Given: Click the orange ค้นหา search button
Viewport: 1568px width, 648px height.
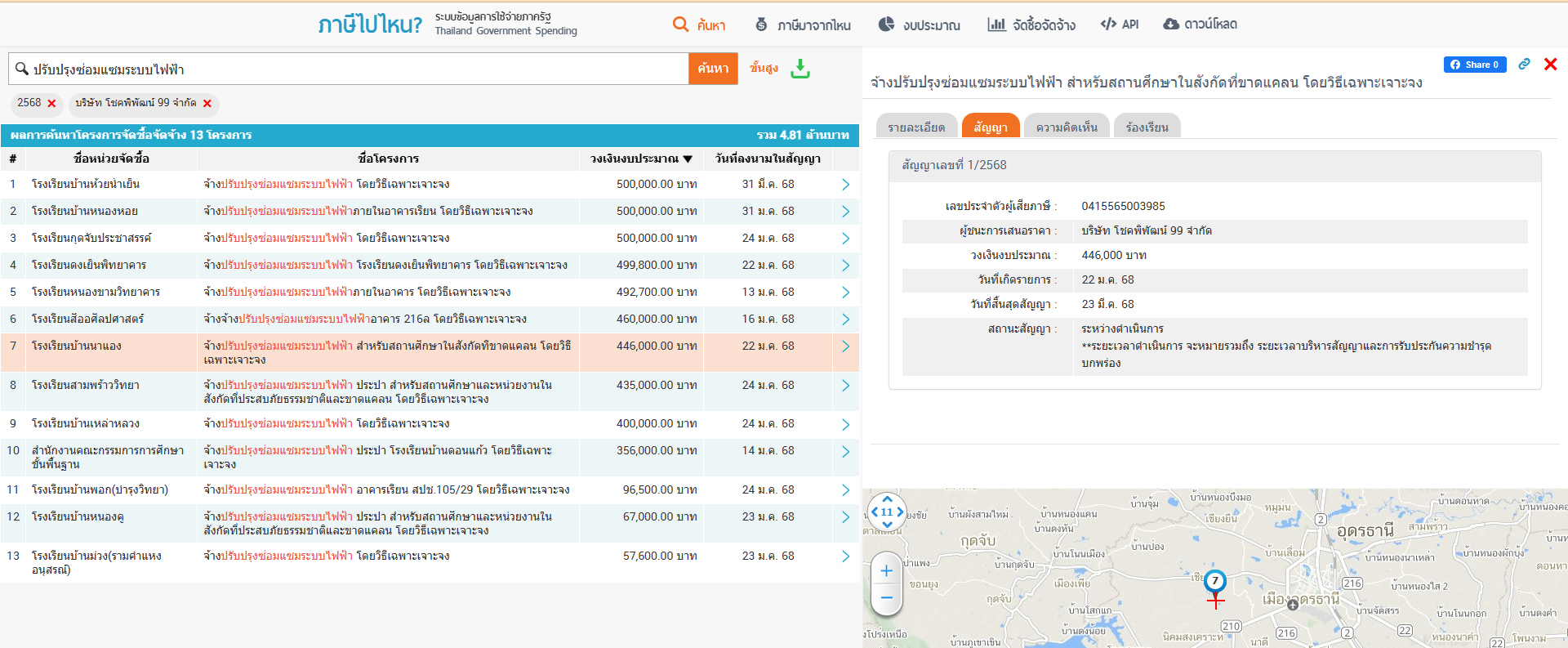Looking at the screenshot, I should (713, 69).
